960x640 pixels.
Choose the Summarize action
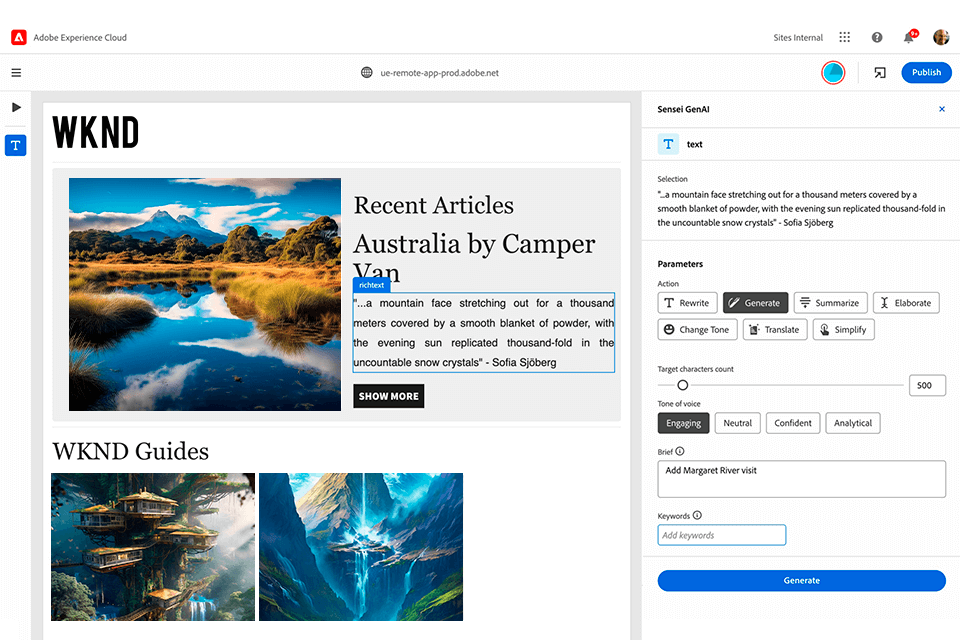coord(830,303)
